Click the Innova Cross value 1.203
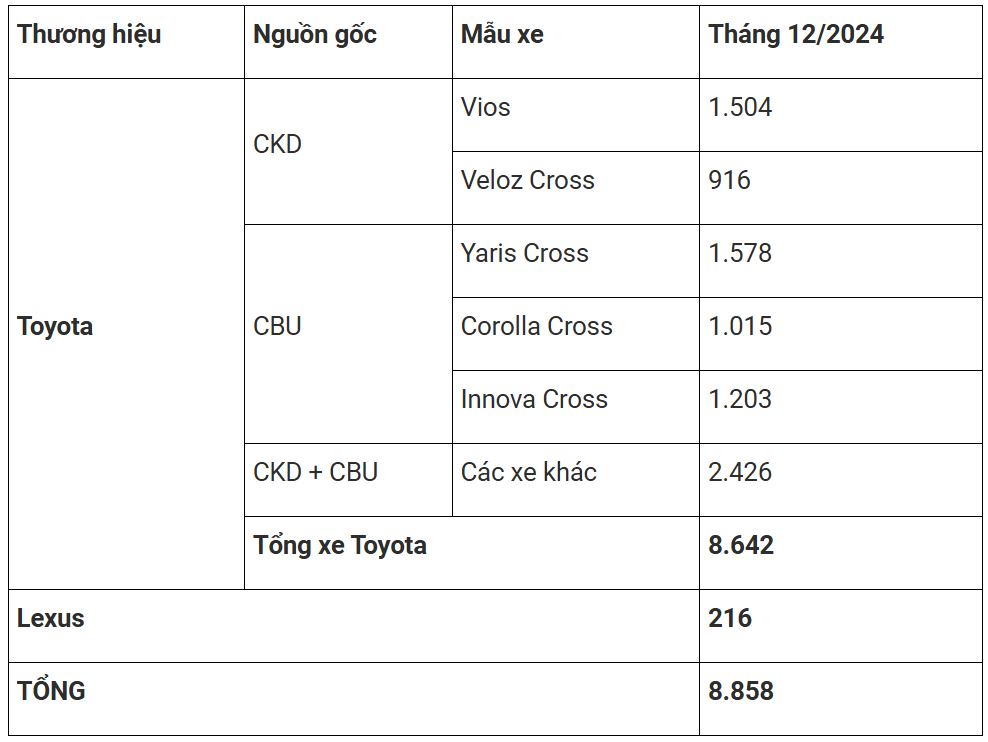 (740, 400)
